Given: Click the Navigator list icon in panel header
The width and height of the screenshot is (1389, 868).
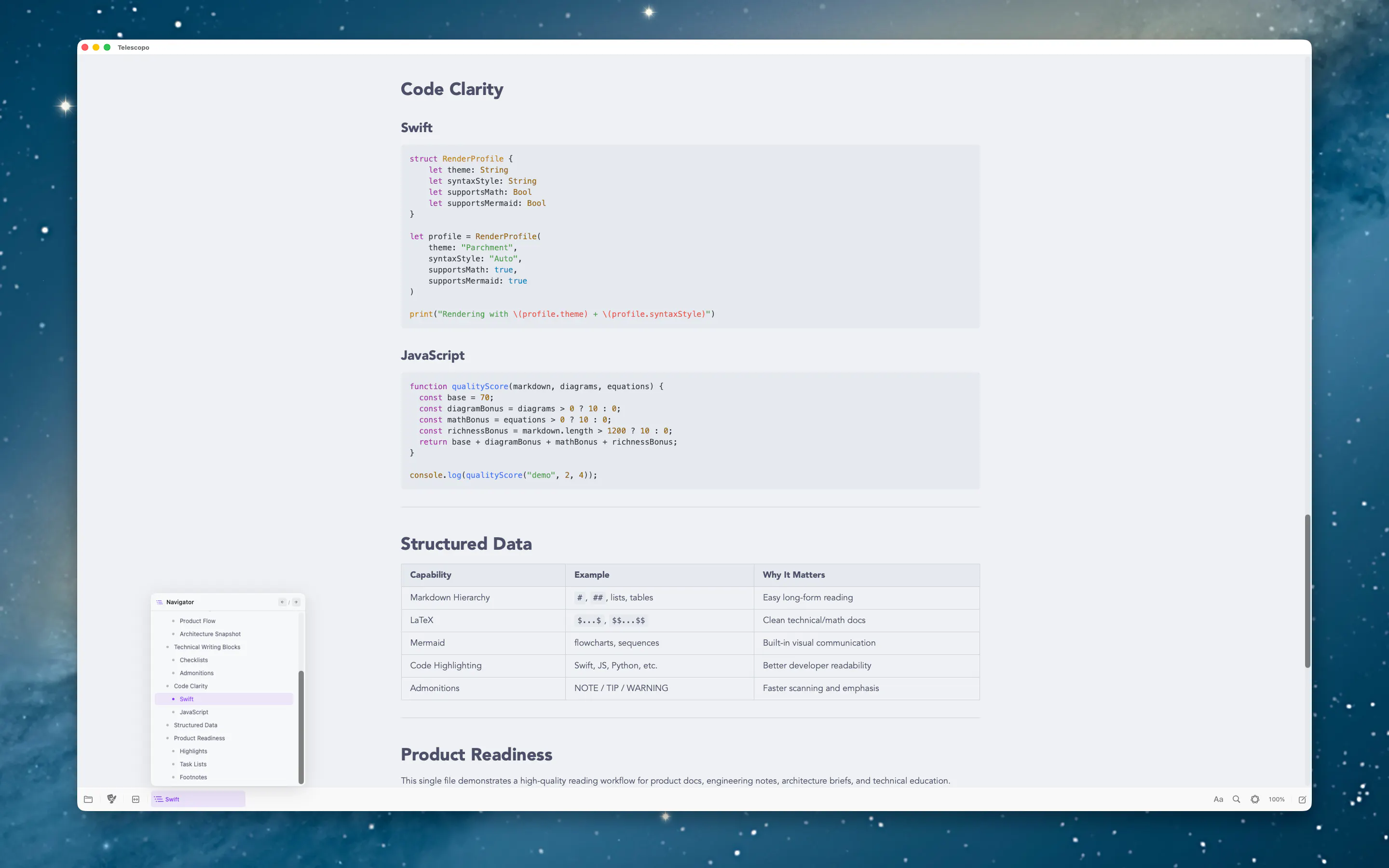Looking at the screenshot, I should [x=160, y=602].
